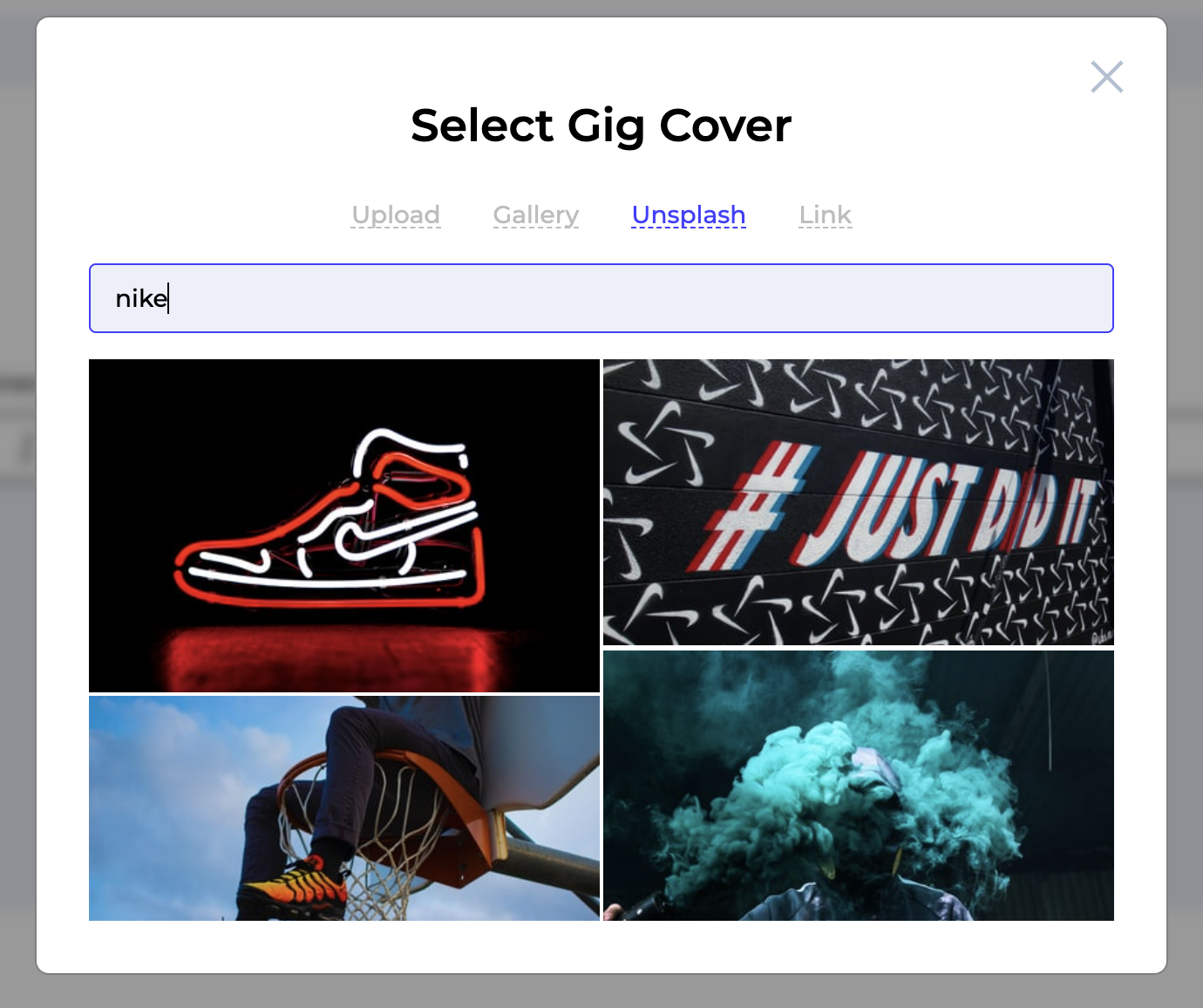Select the basketball hoop sneaker photo
Viewport: 1203px width, 1008px height.
point(344,808)
